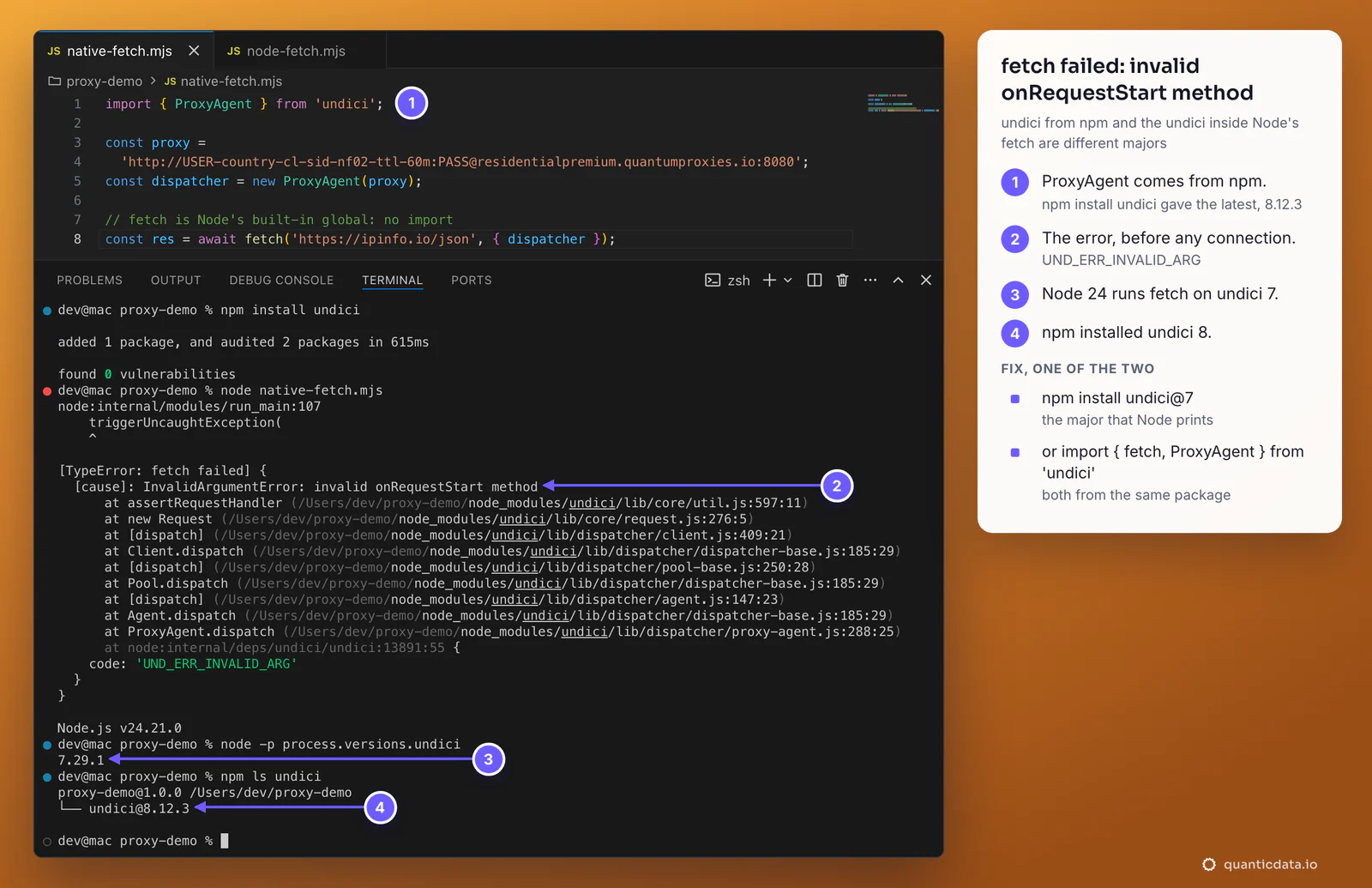Open the PROBLEMS panel tab

[89, 280]
